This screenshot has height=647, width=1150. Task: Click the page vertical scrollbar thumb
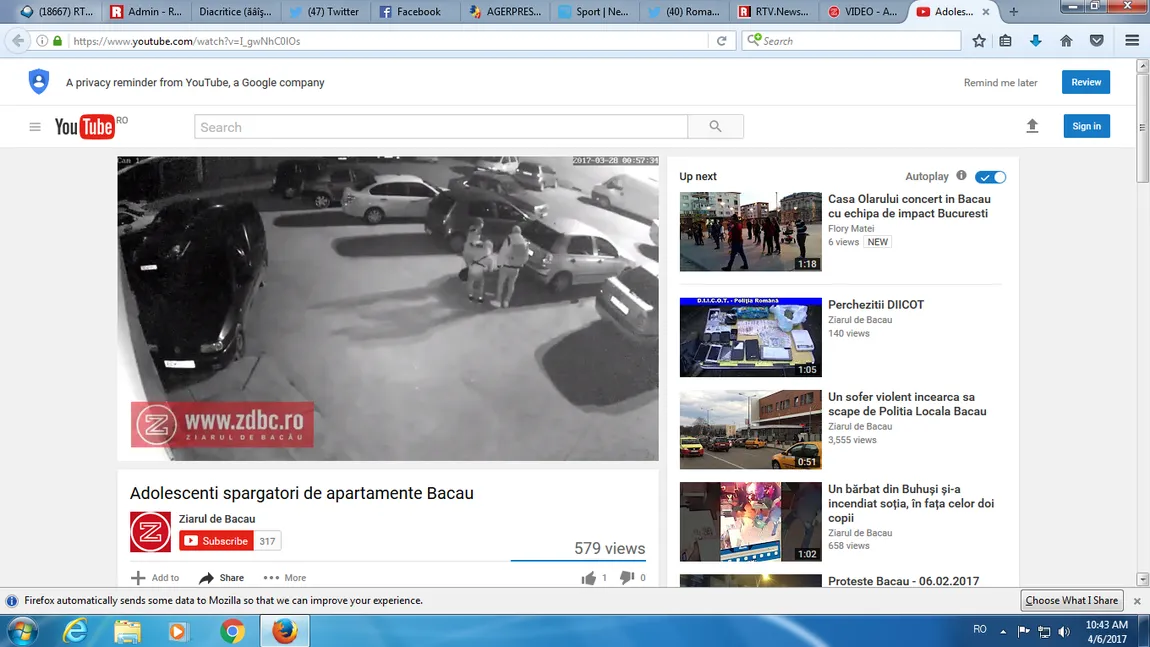pyautogui.click(x=1142, y=127)
